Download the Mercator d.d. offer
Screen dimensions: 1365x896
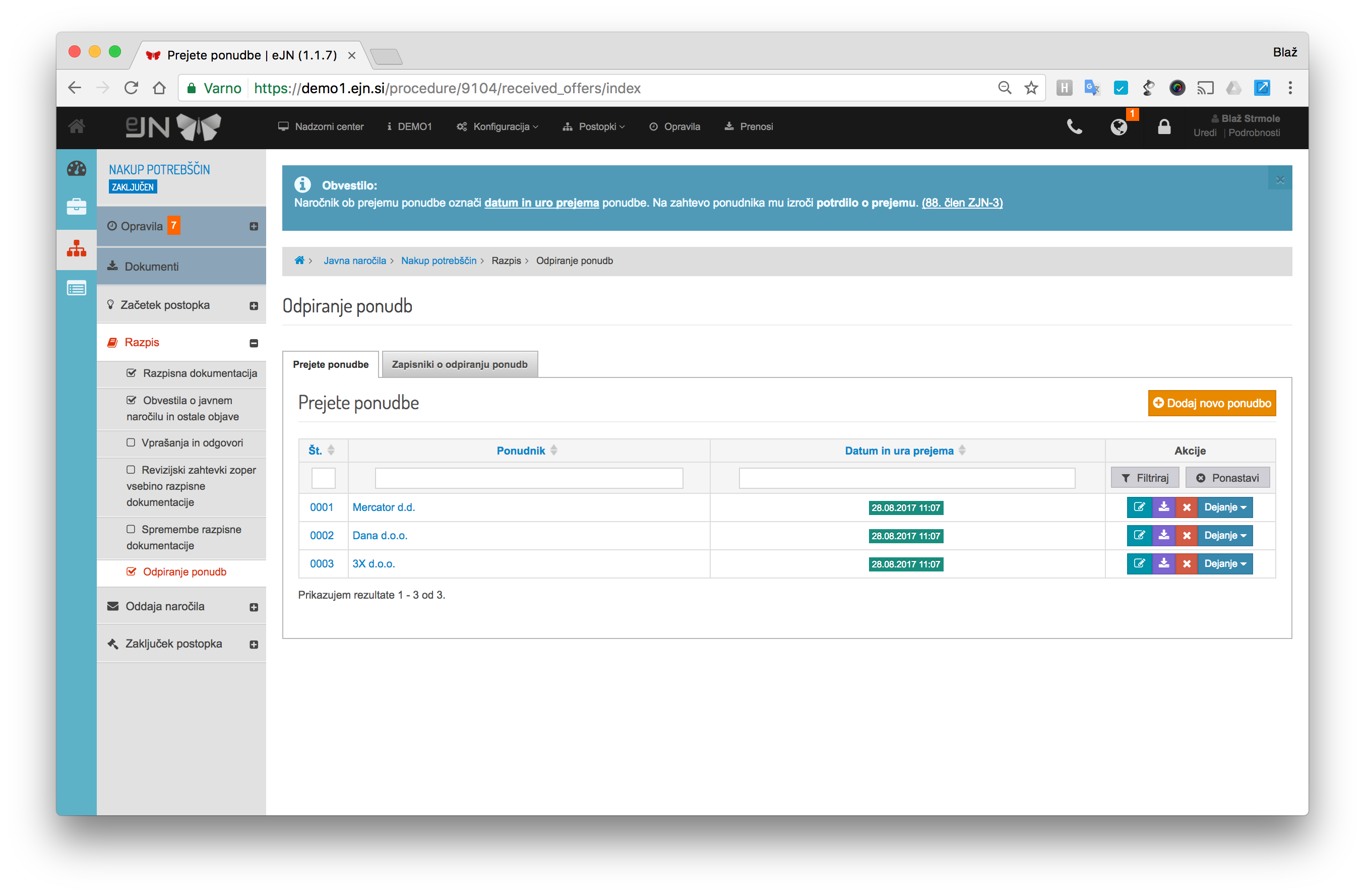pos(1163,507)
